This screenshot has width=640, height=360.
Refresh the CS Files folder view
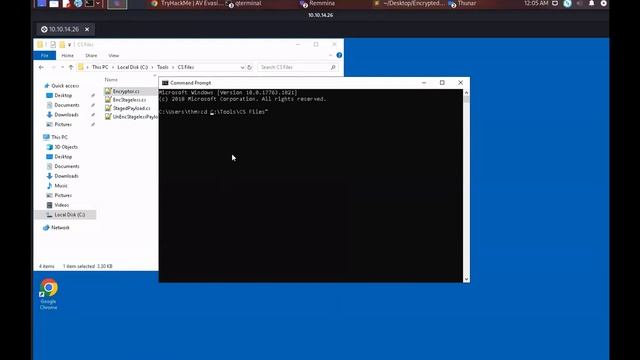pyautogui.click(x=249, y=67)
